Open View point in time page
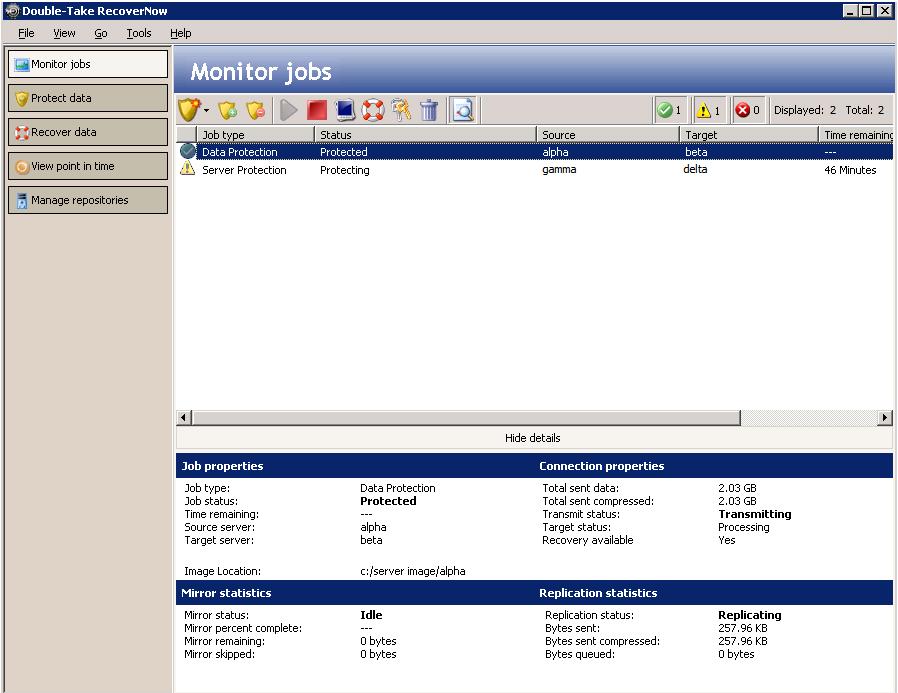898x693 pixels. click(88, 166)
